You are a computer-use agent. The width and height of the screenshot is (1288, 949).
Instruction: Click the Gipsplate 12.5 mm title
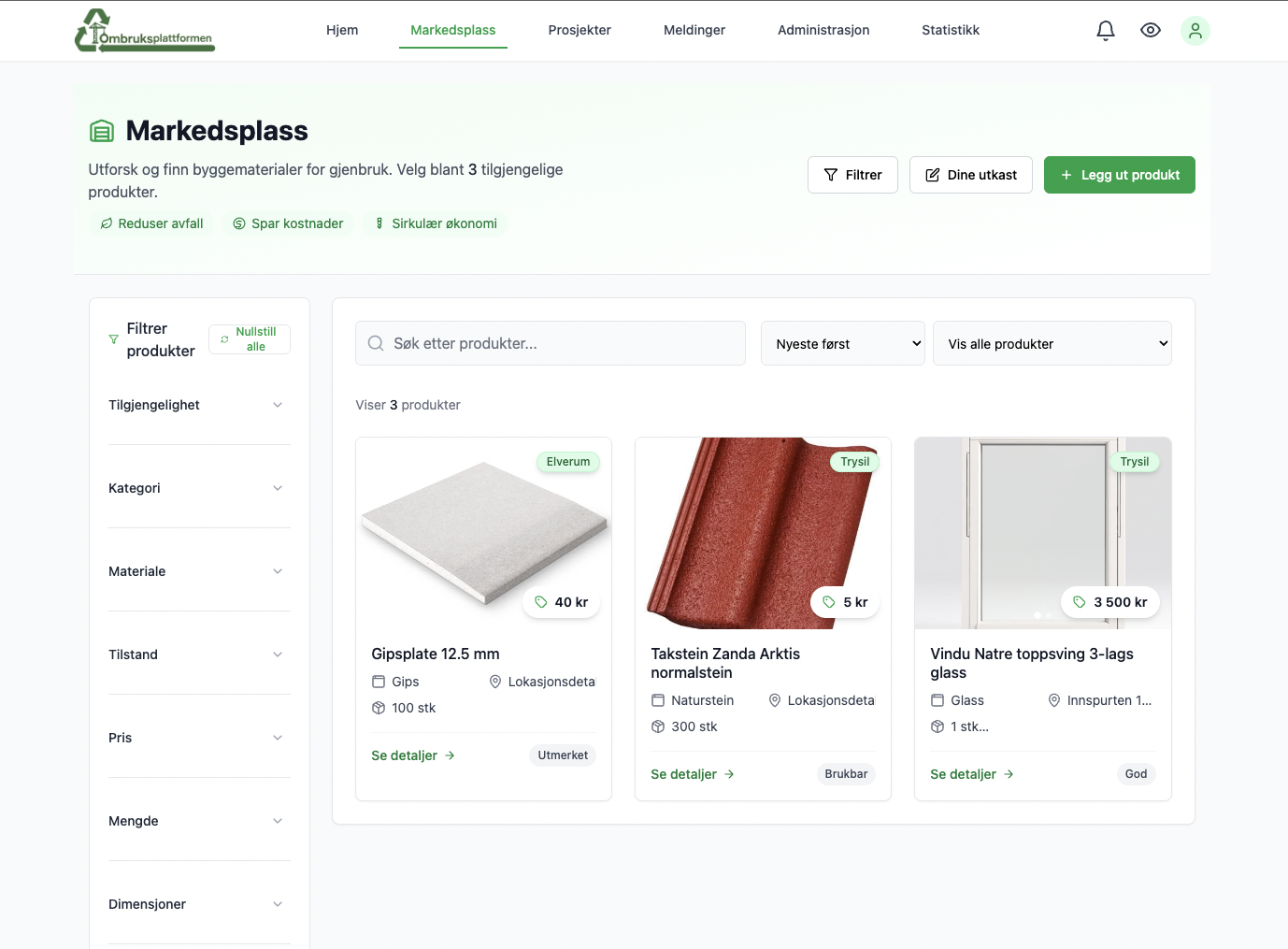(436, 654)
